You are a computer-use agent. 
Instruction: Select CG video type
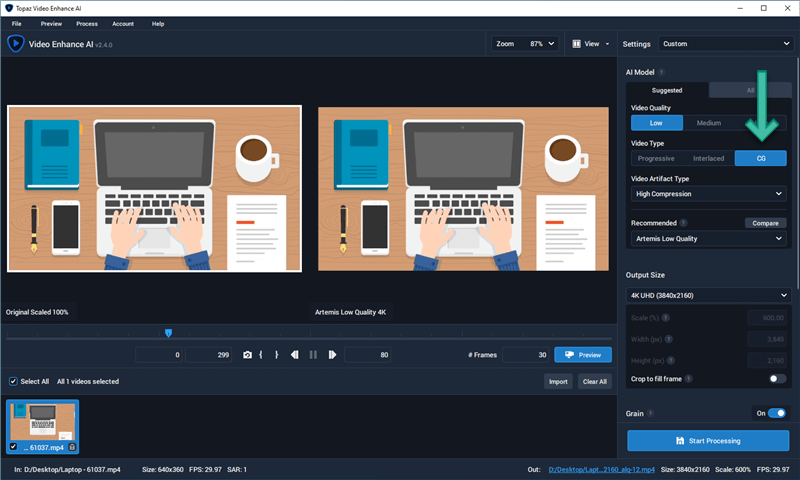click(761, 158)
